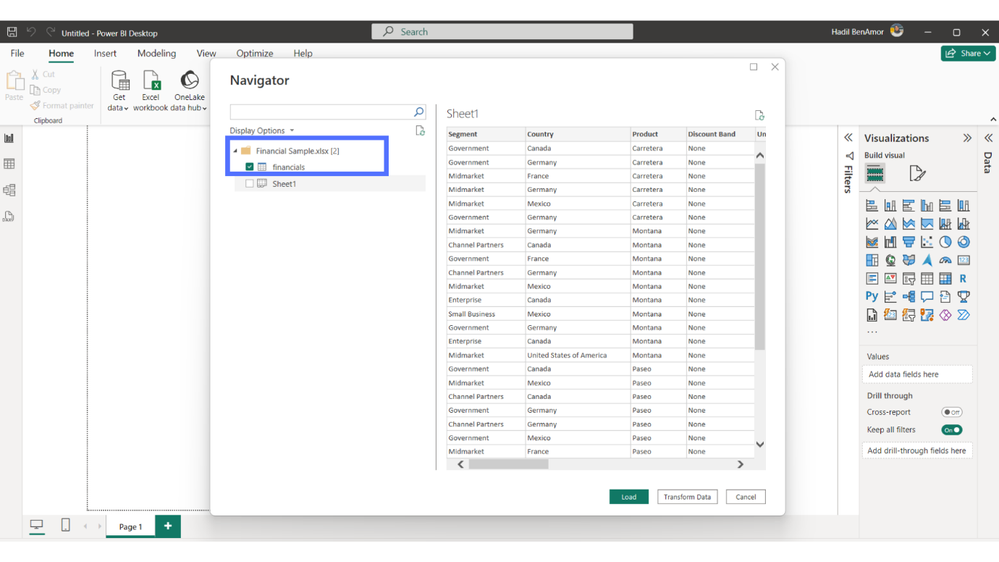The image size is (999, 562).
Task: Show more visuals via ellipsis
Action: tap(872, 332)
